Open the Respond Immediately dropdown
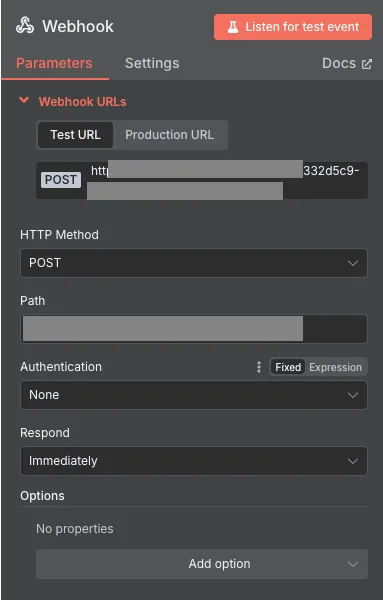This screenshot has width=383, height=601. [x=194, y=461]
